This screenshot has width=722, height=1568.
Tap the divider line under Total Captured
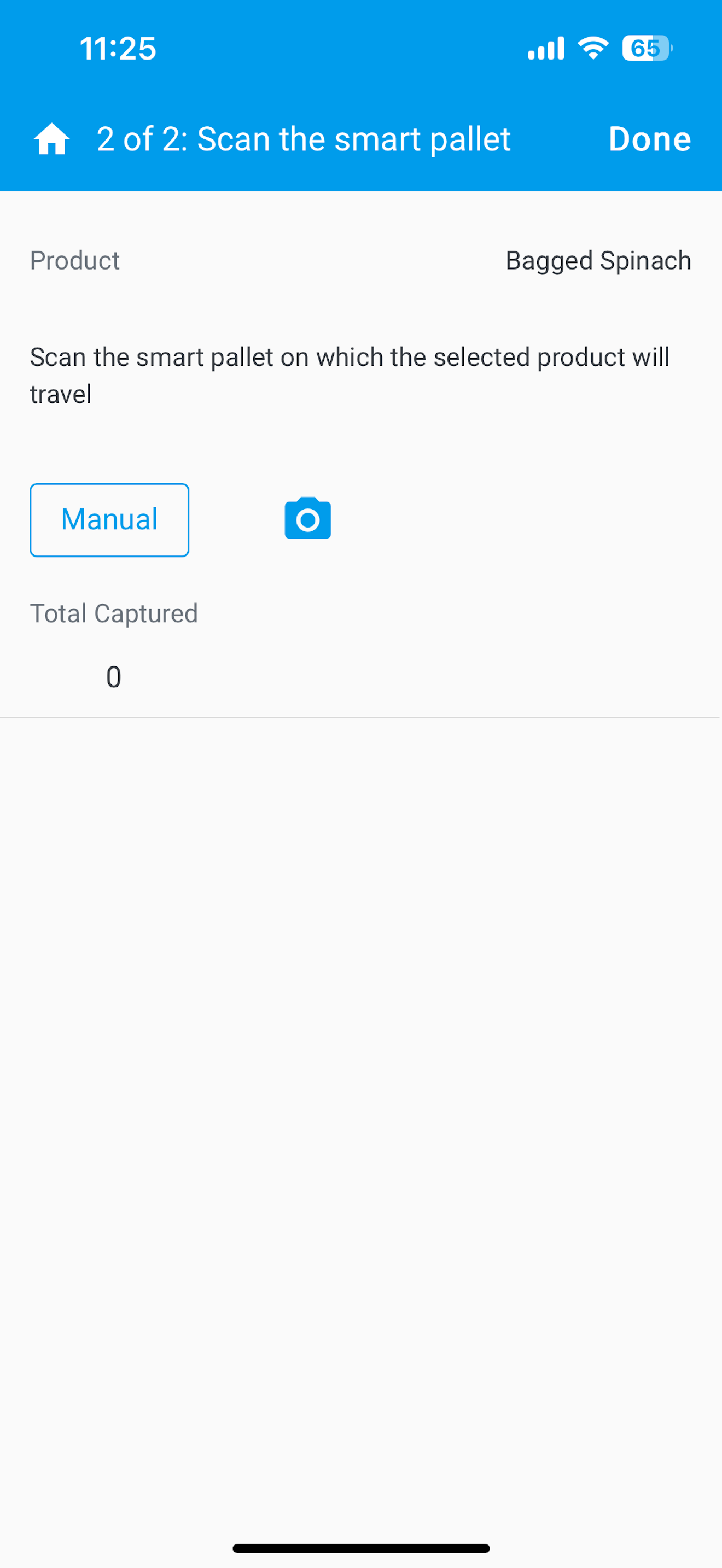pos(361,718)
